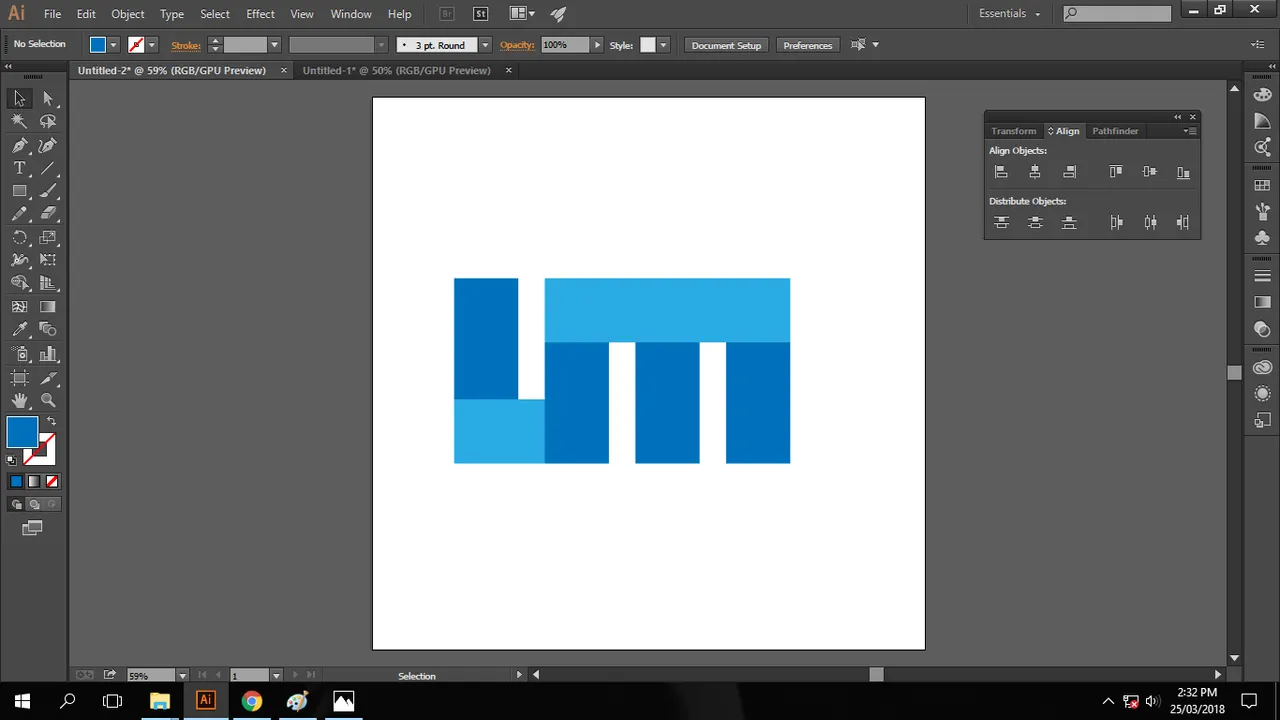Open the Swatches panel grid icon

tap(1262, 186)
